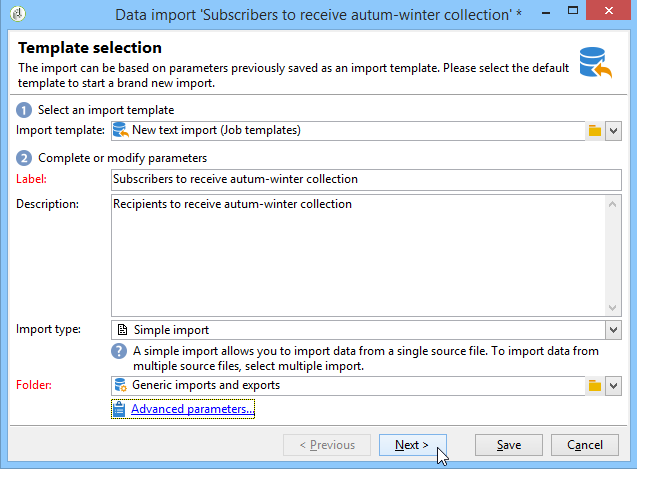Open the Import type dropdown
The width and height of the screenshot is (652, 481).
coord(612,329)
